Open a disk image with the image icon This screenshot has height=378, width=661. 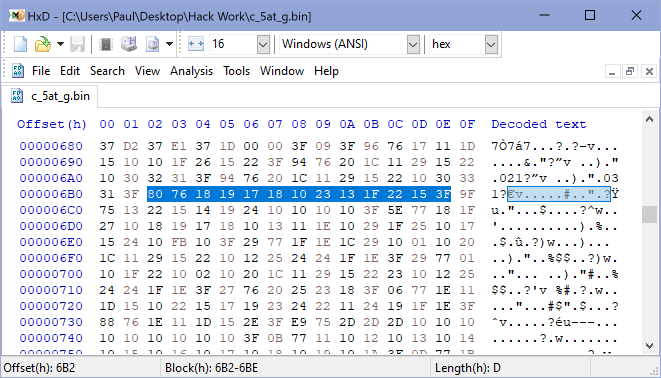[153, 44]
